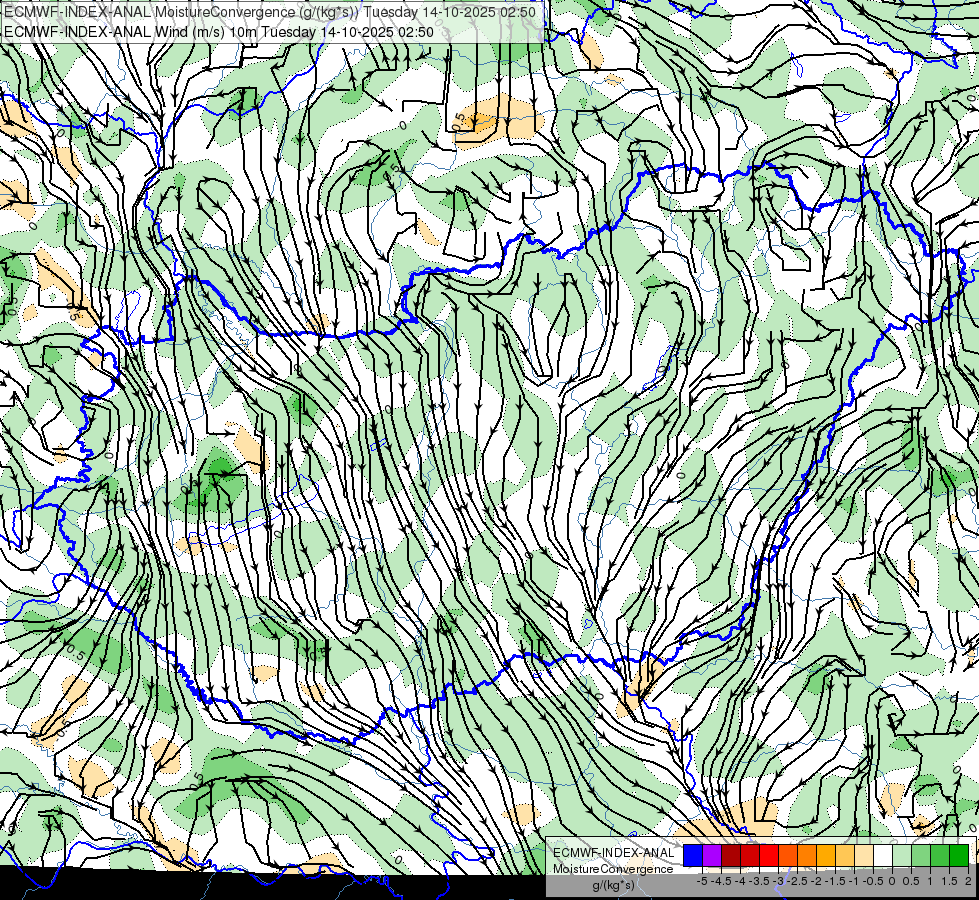Screen dimensions: 979x900
Task: Click the MoistureConvergence title line at top
Action: pos(270,12)
